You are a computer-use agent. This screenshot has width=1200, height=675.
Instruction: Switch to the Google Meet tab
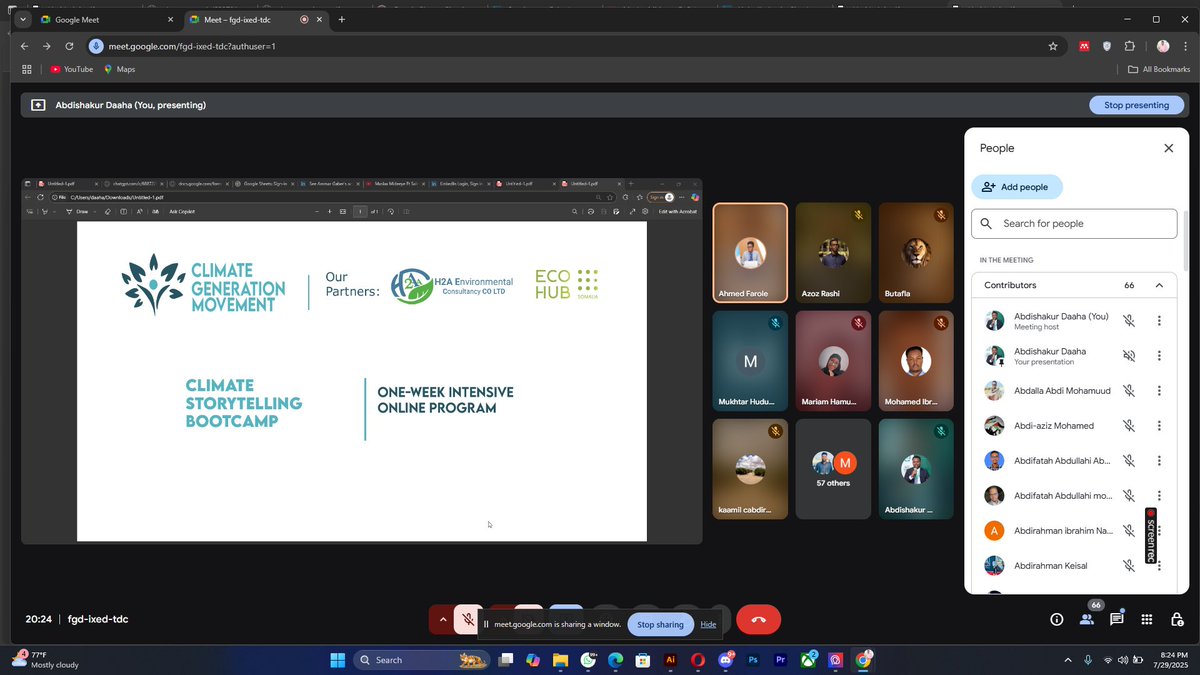106,19
